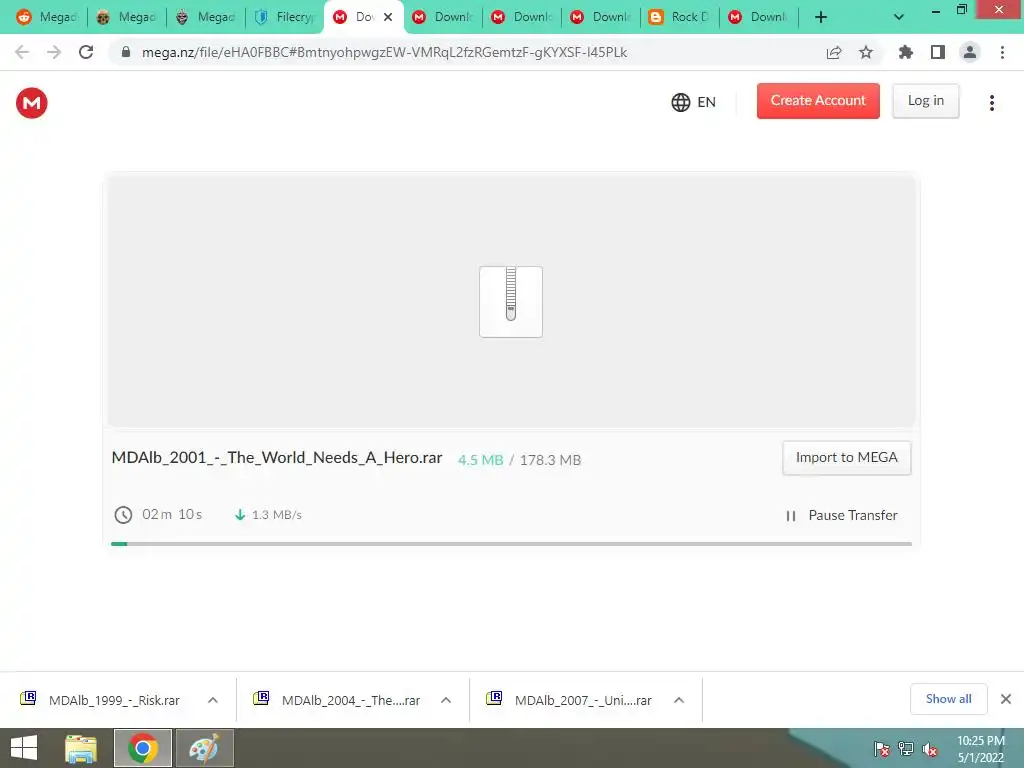
Task: Open the Chrome three-dot menu
Action: point(1002,52)
